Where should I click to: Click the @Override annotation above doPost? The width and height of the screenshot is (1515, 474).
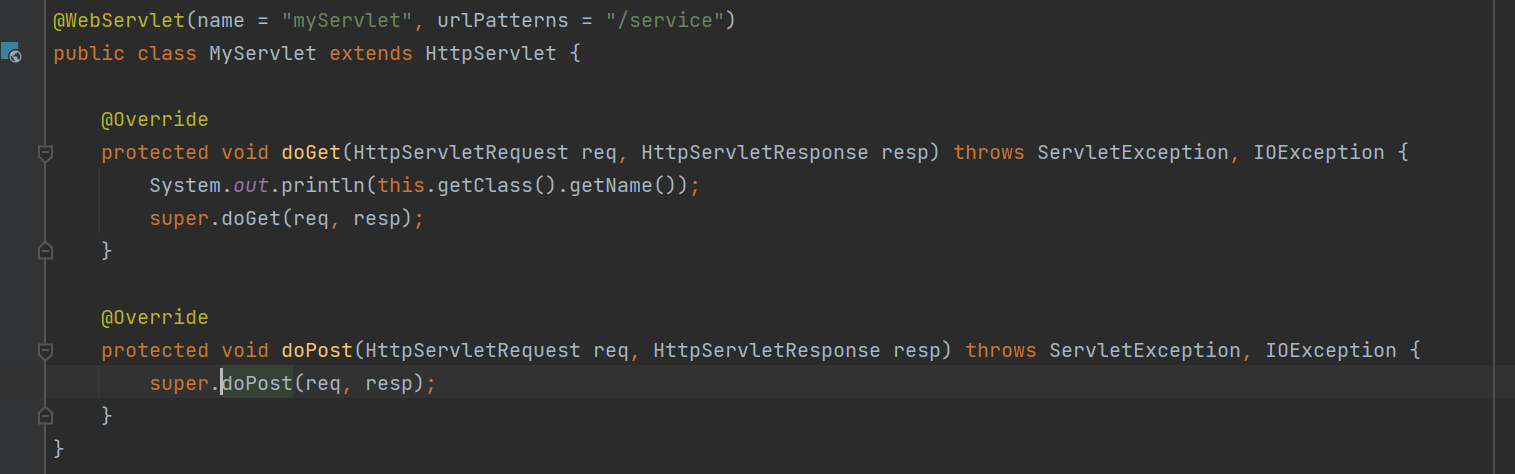point(155,318)
